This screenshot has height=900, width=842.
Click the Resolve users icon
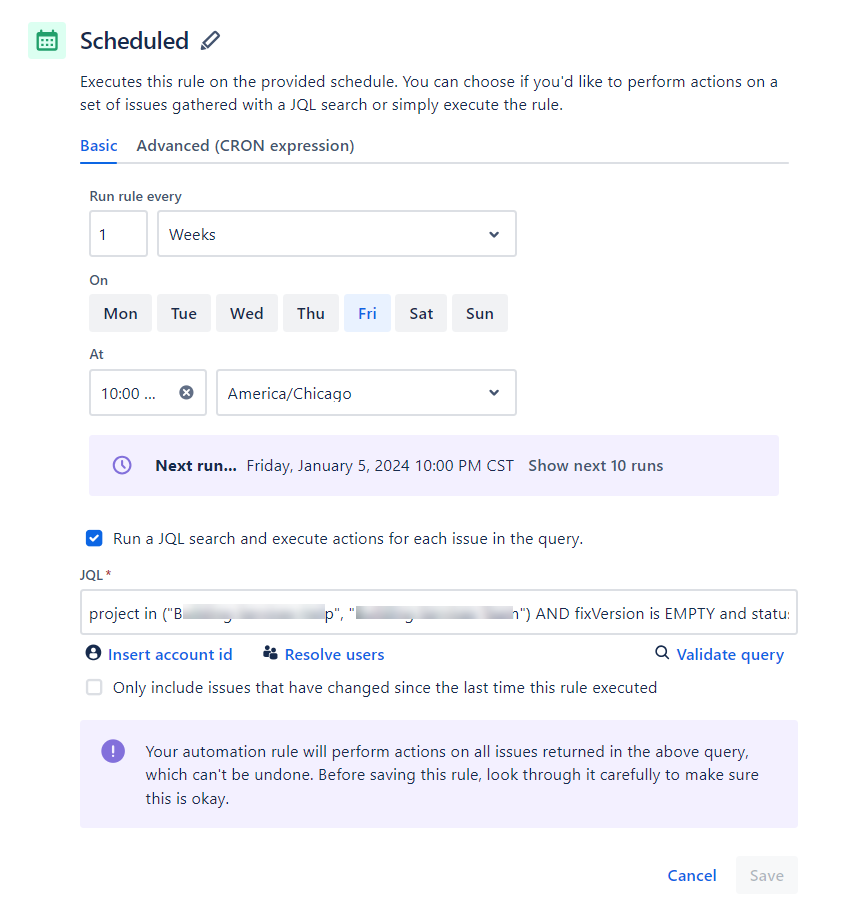click(269, 653)
